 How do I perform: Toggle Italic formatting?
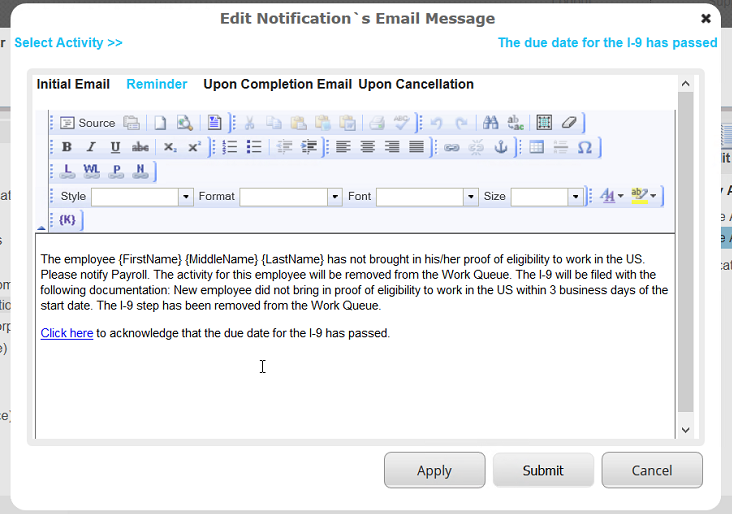[x=91, y=148]
